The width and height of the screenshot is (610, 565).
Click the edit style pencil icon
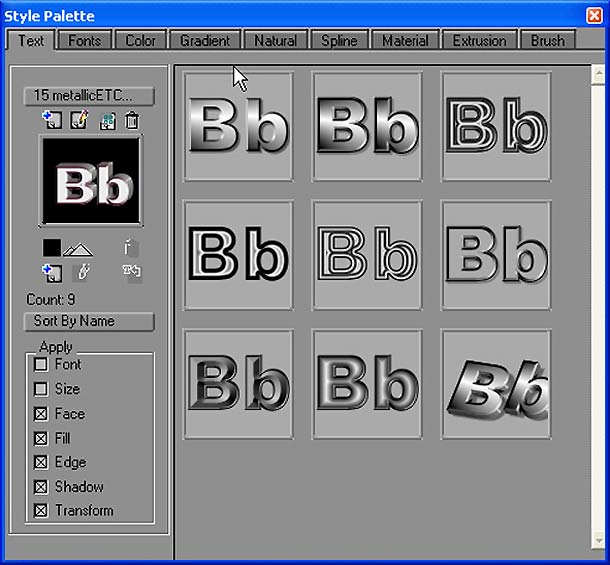tap(79, 121)
